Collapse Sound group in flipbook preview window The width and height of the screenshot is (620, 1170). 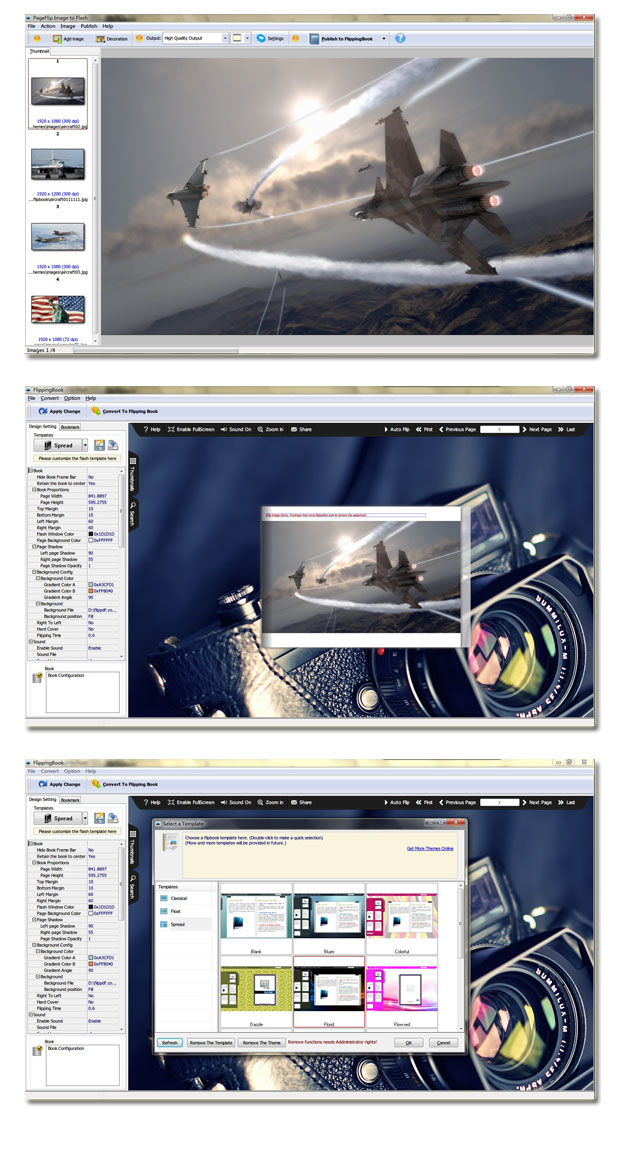point(31,641)
